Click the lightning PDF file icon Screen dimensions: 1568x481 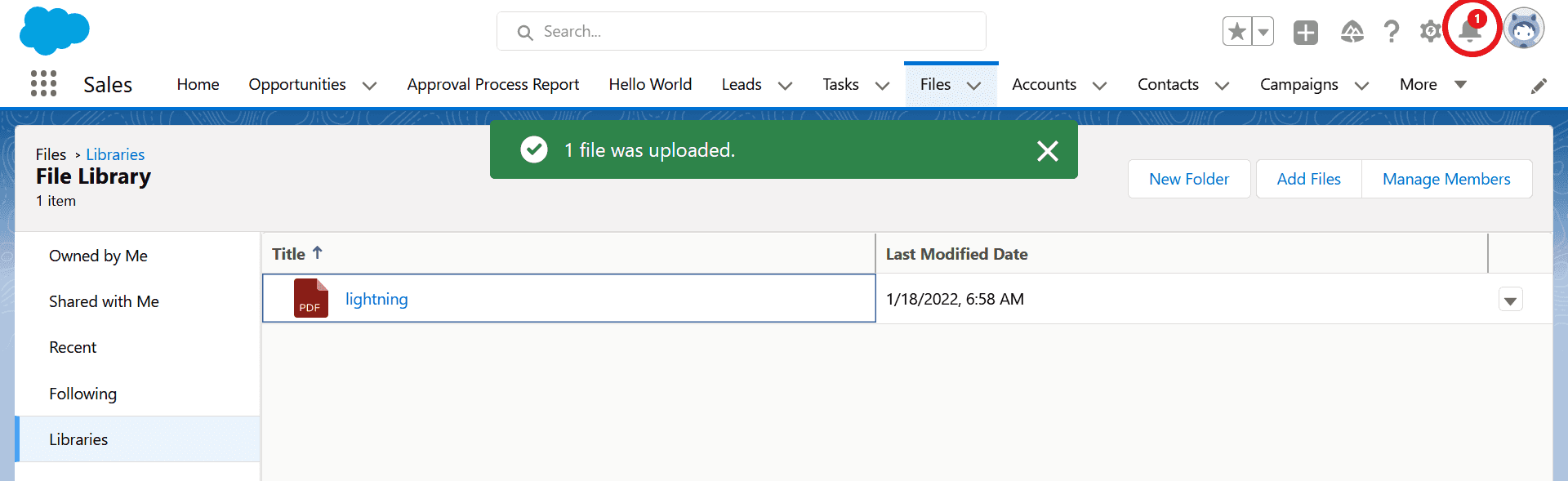[311, 298]
